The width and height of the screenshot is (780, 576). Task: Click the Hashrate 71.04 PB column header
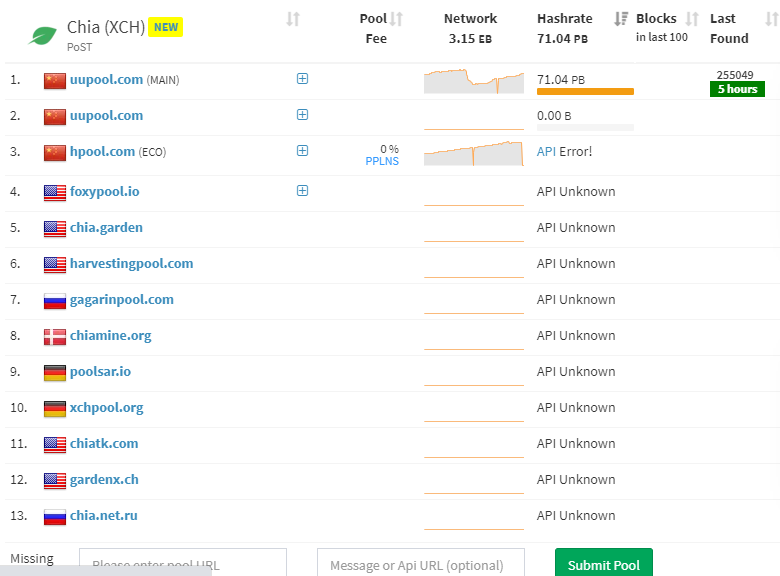565,28
